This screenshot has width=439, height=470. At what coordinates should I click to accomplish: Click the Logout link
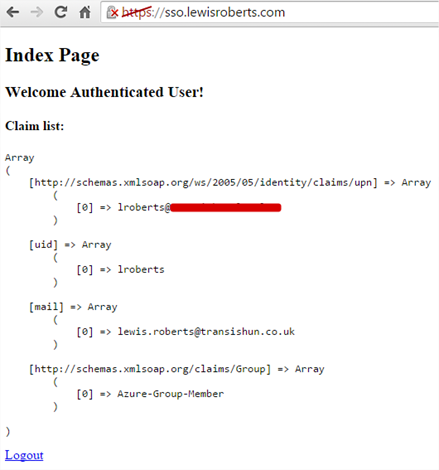click(x=24, y=455)
